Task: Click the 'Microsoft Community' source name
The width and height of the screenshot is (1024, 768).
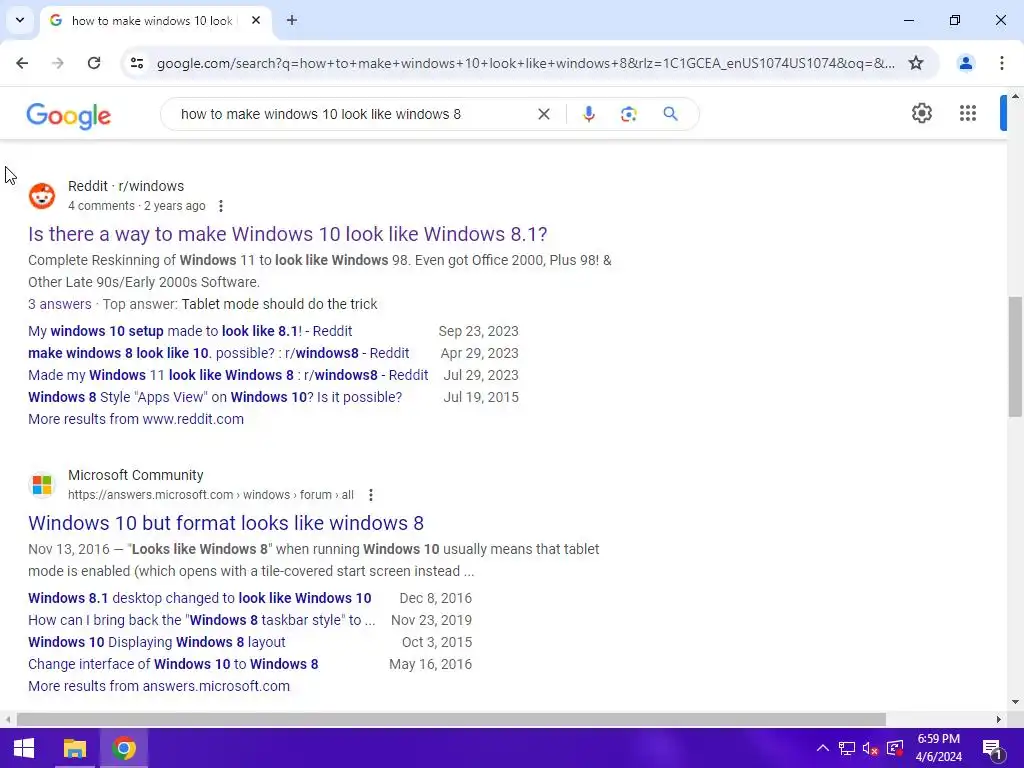Action: (x=136, y=475)
